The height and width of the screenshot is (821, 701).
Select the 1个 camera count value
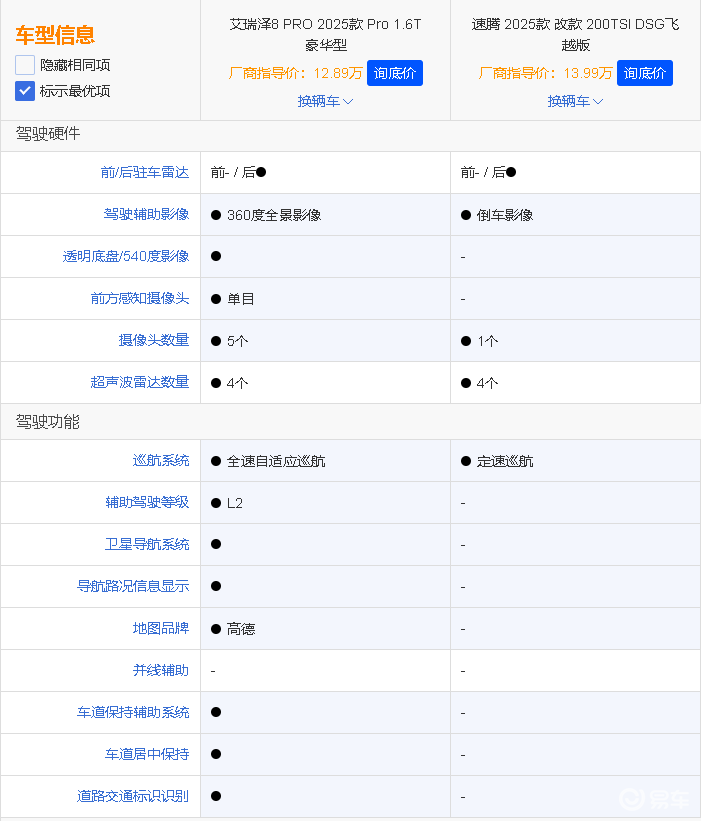tap(487, 341)
